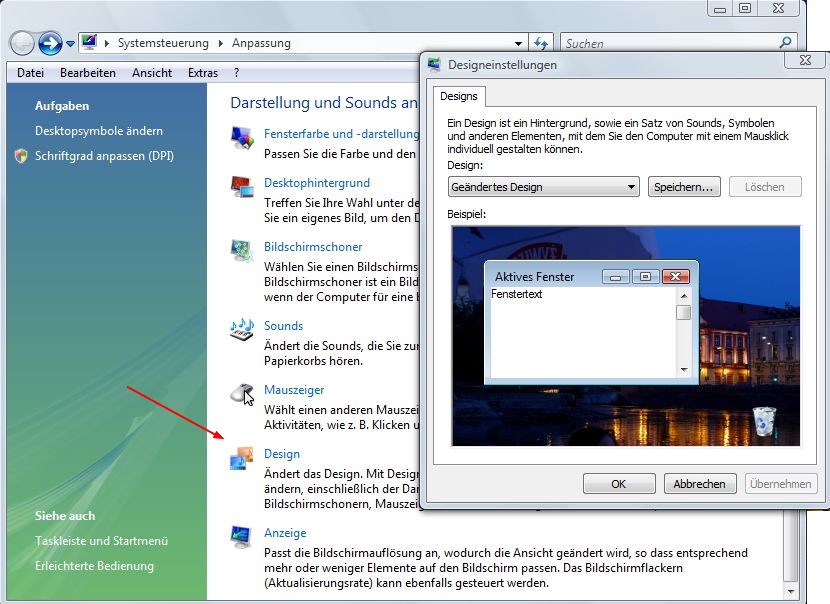This screenshot has height=604, width=830.
Task: Open the Desktophintergrund link
Action: (x=317, y=183)
